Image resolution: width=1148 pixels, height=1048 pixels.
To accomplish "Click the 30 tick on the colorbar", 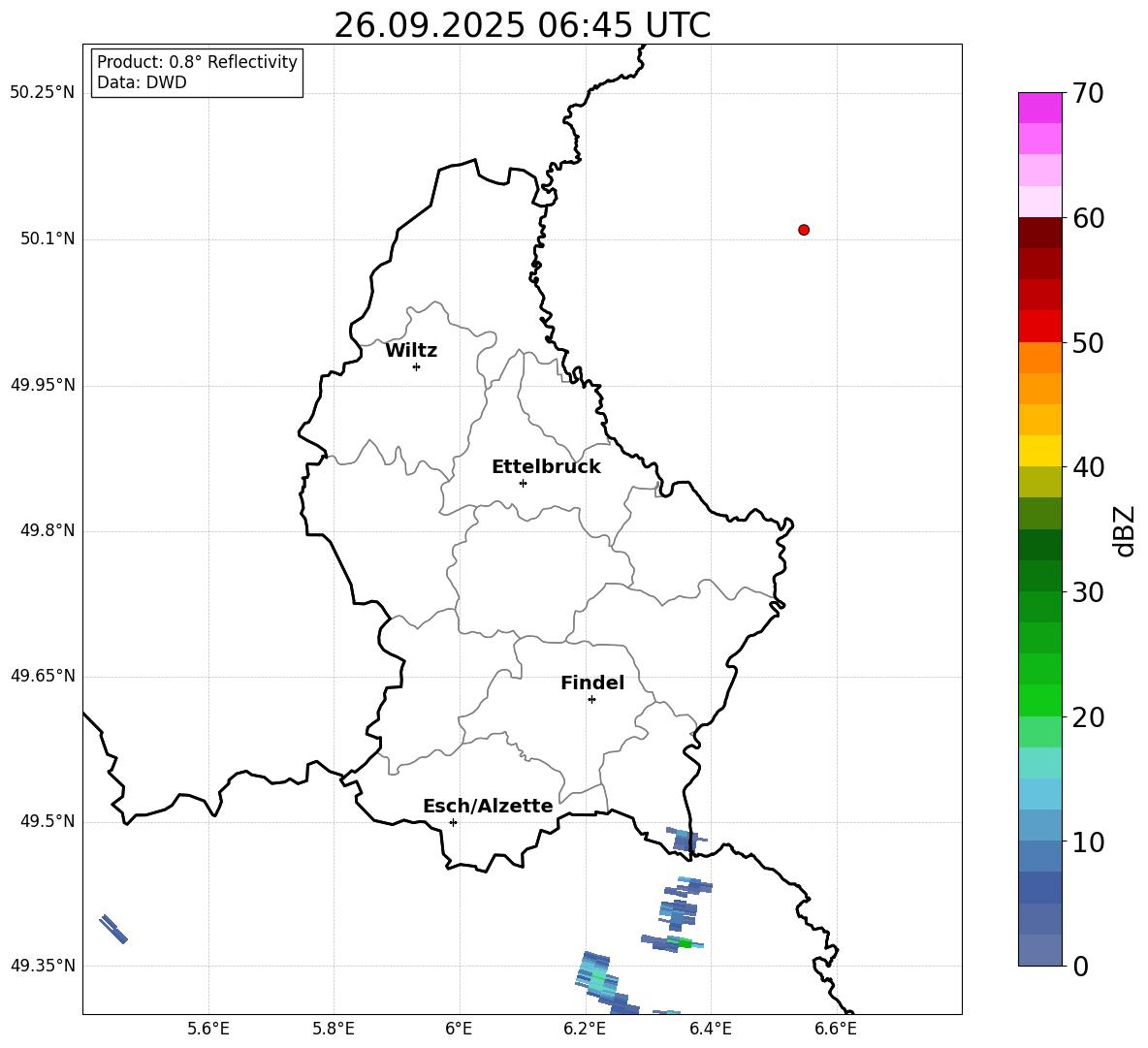I will [x=1088, y=592].
